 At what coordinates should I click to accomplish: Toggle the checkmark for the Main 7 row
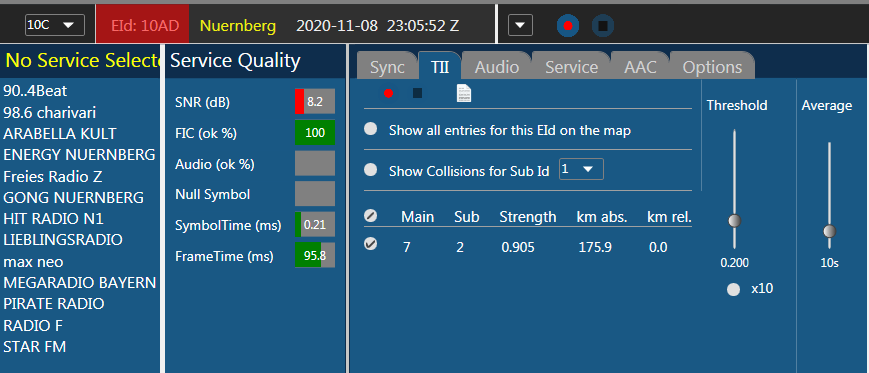[x=371, y=244]
